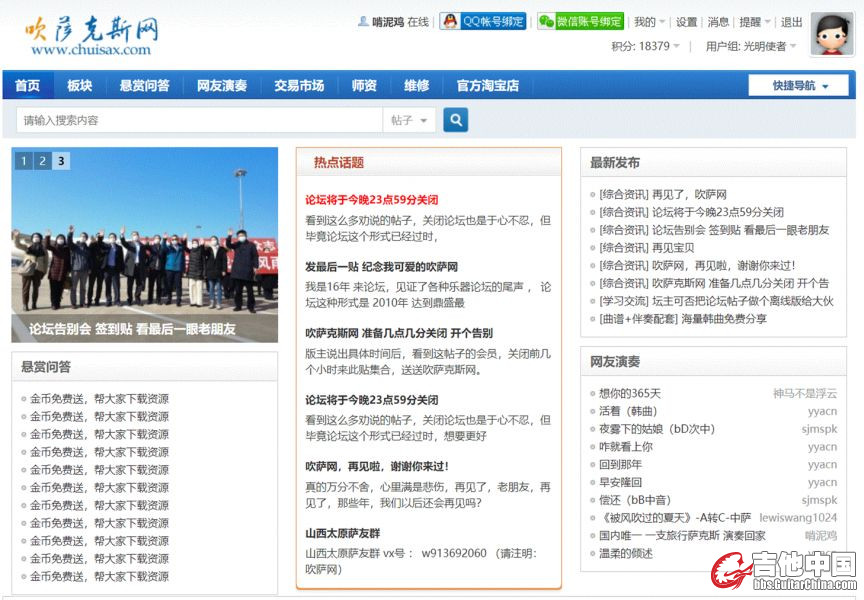This screenshot has width=864, height=600.
Task: Open performance 偿还（bB中音）
Action: [x=635, y=500]
